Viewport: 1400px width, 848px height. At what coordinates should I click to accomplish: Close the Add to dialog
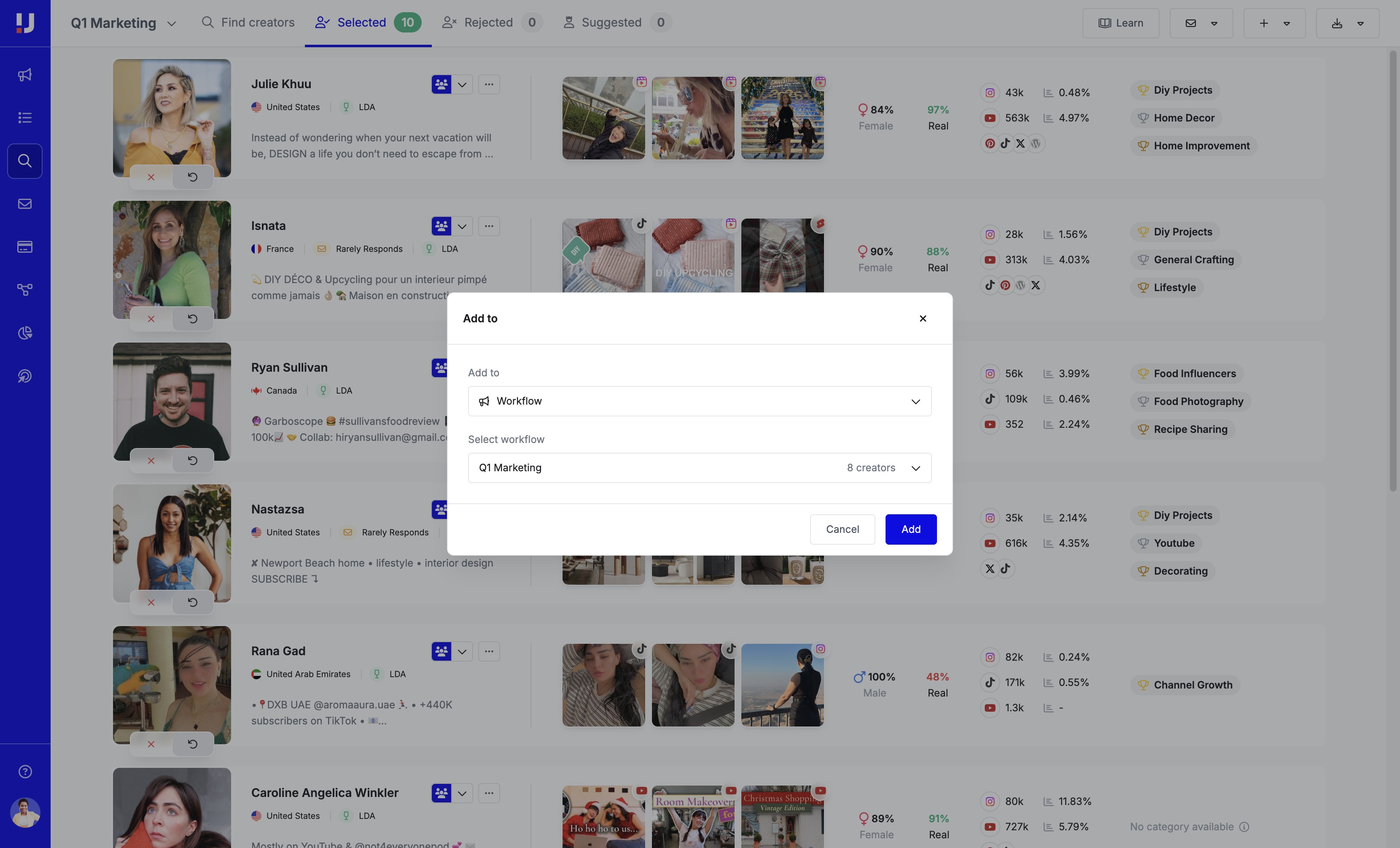[923, 318]
